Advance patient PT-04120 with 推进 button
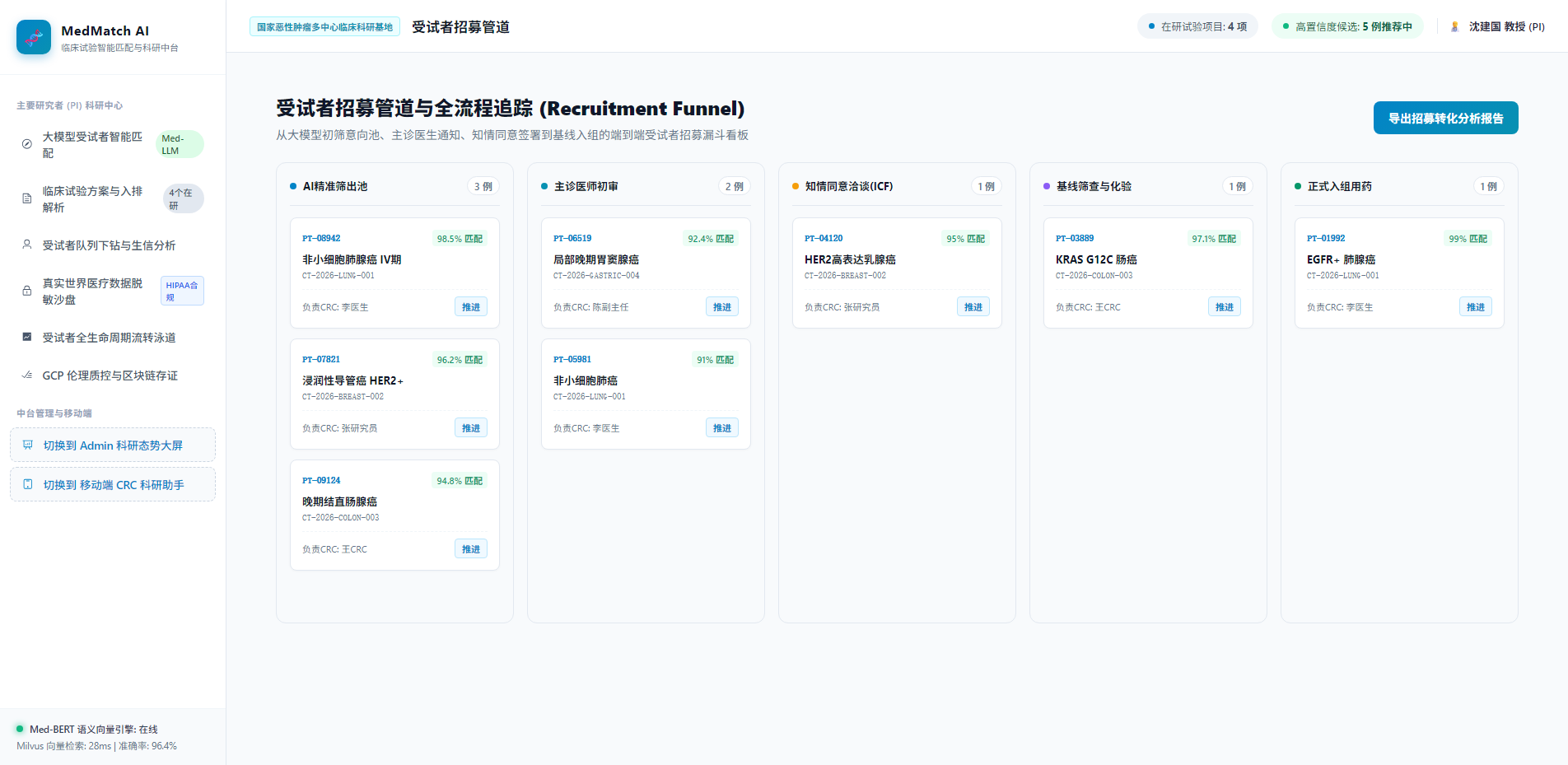This screenshot has height=765, width=1568. (x=973, y=306)
